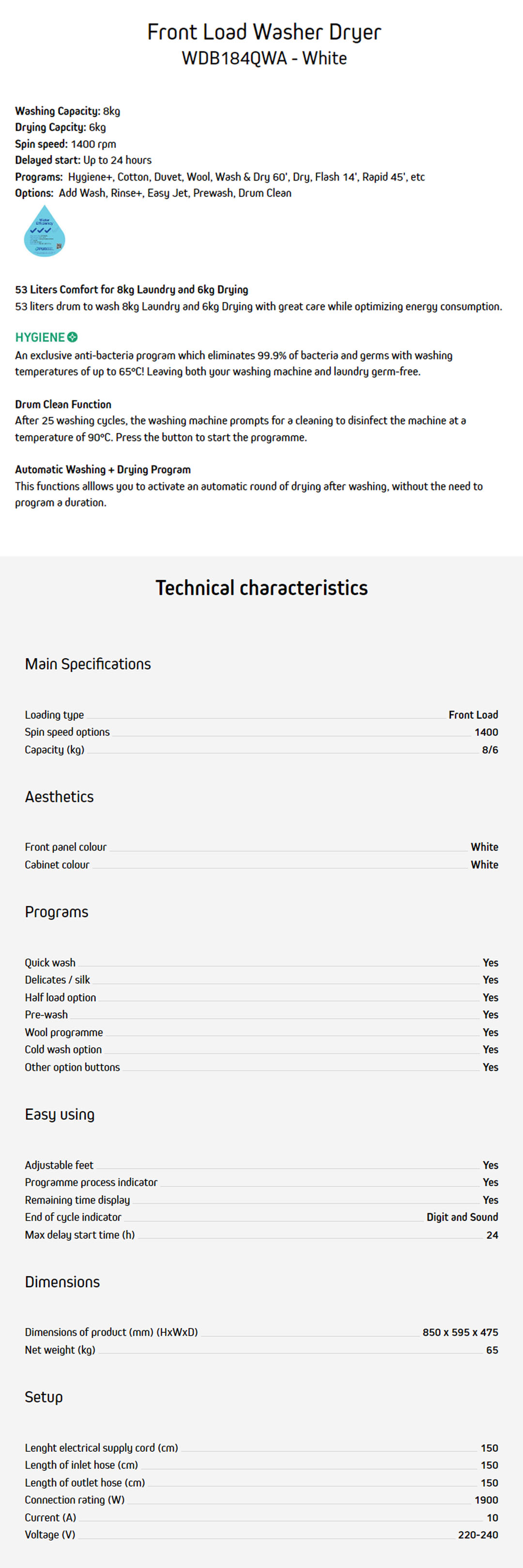Click the 850 x 595 x 475 dimensions value

(x=461, y=1332)
